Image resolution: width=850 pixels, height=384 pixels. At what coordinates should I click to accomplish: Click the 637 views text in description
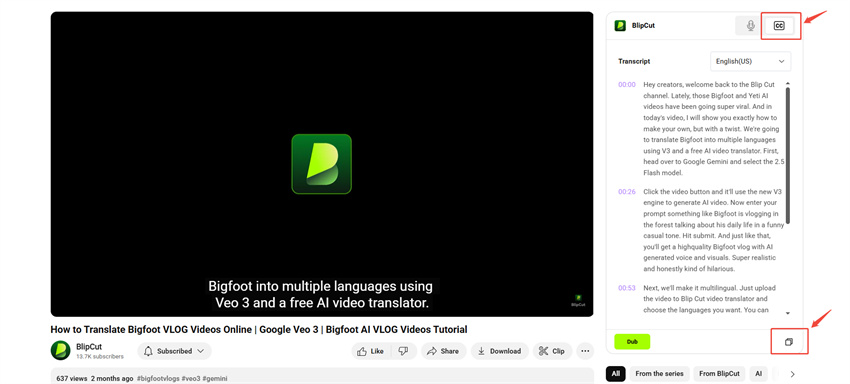click(72, 379)
